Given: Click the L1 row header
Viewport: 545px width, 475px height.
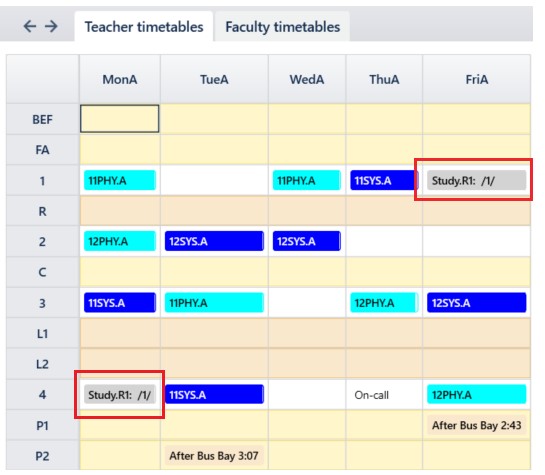Looking at the screenshot, I should (42, 334).
